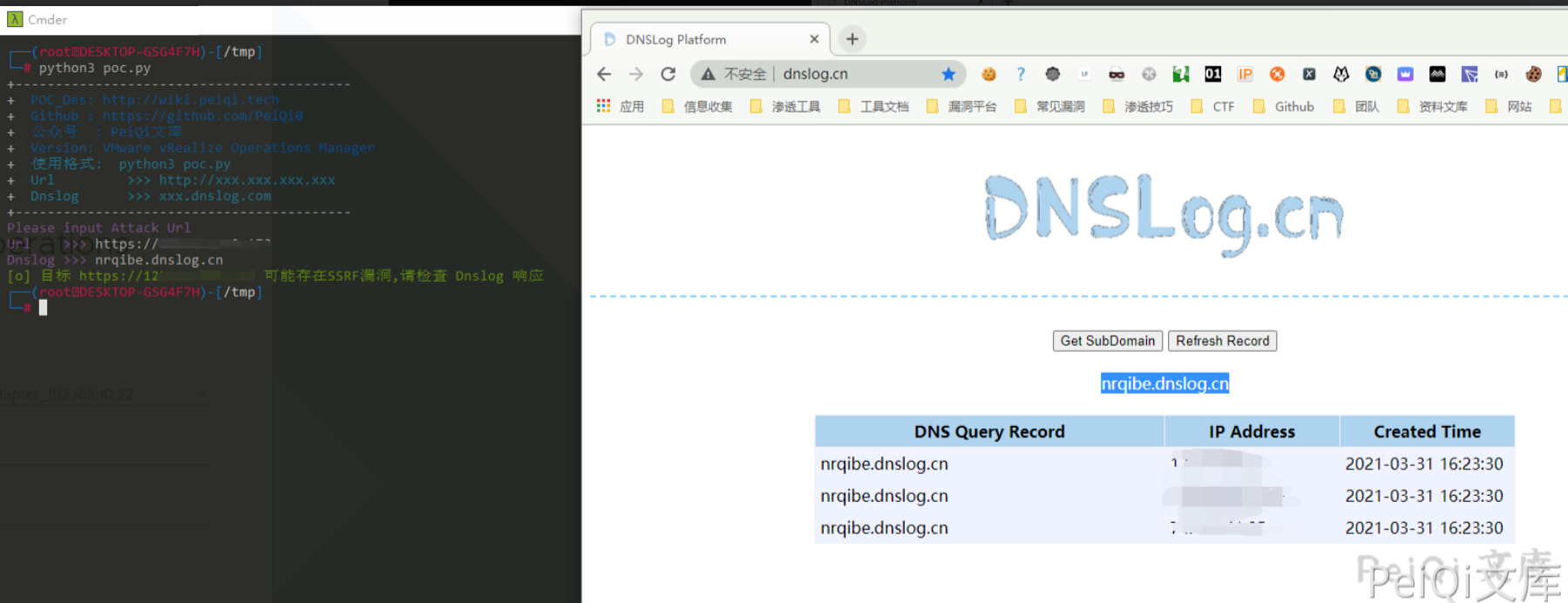The height and width of the screenshot is (603, 1568).
Task: Click the Get SubDomain button
Action: click(x=1107, y=341)
